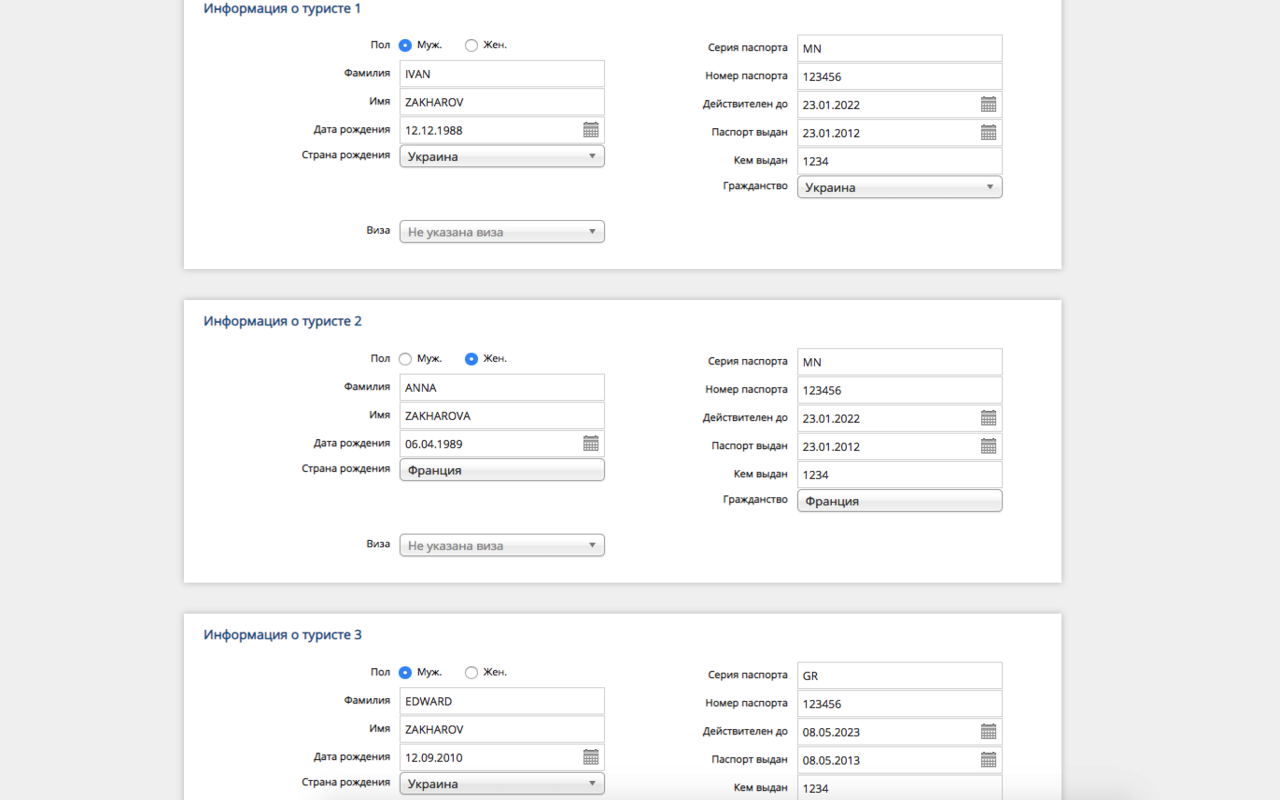The width and height of the screenshot is (1280, 800).
Task: Open tourist 2 citizenship dropdown Франция
Action: 900,501
